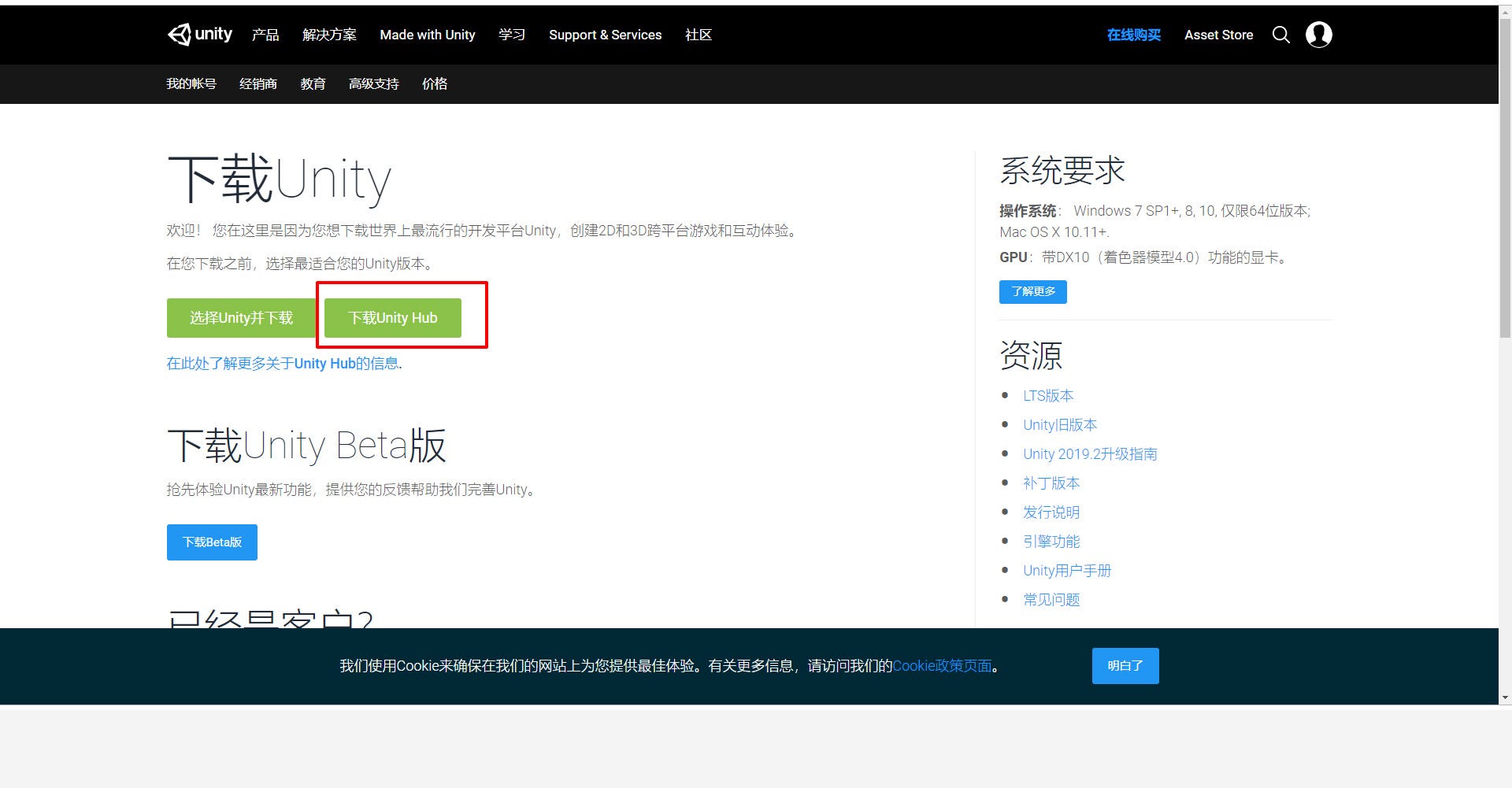Select 价格 in the sub navigation
The height and width of the screenshot is (788, 1512).
[435, 83]
